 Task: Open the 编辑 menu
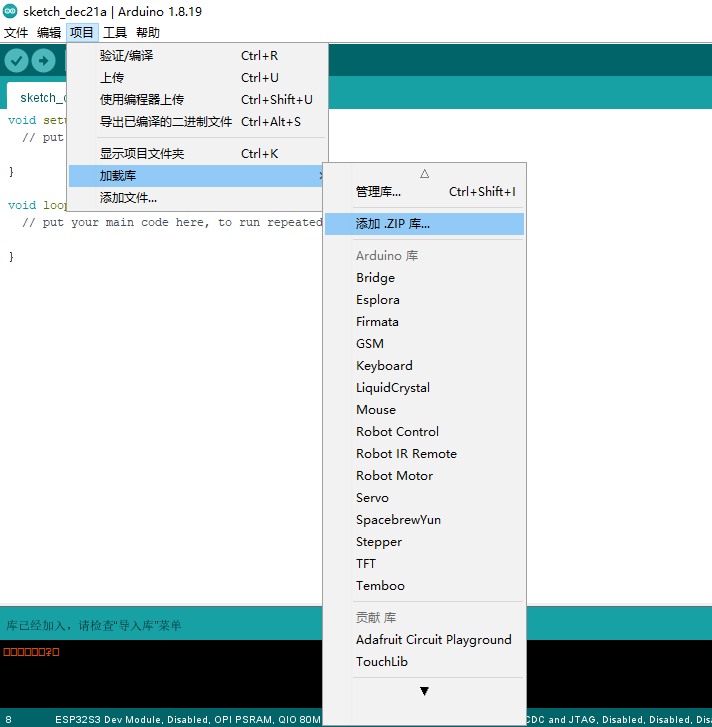point(49,32)
